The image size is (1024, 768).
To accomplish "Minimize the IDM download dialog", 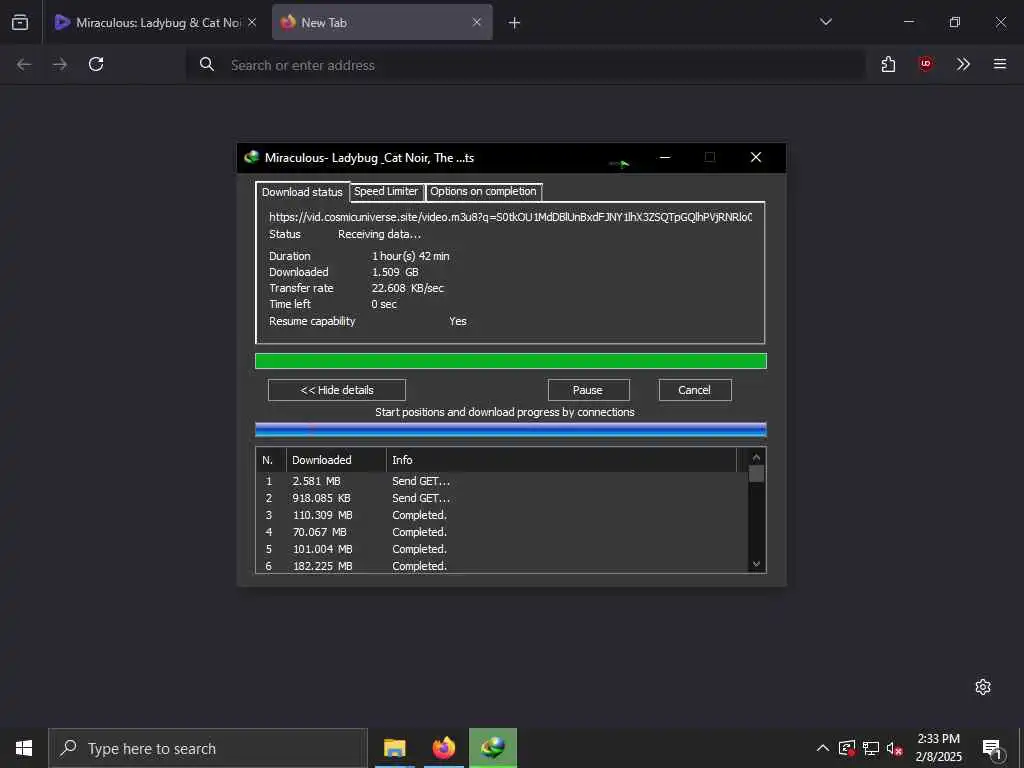I will [x=665, y=157].
